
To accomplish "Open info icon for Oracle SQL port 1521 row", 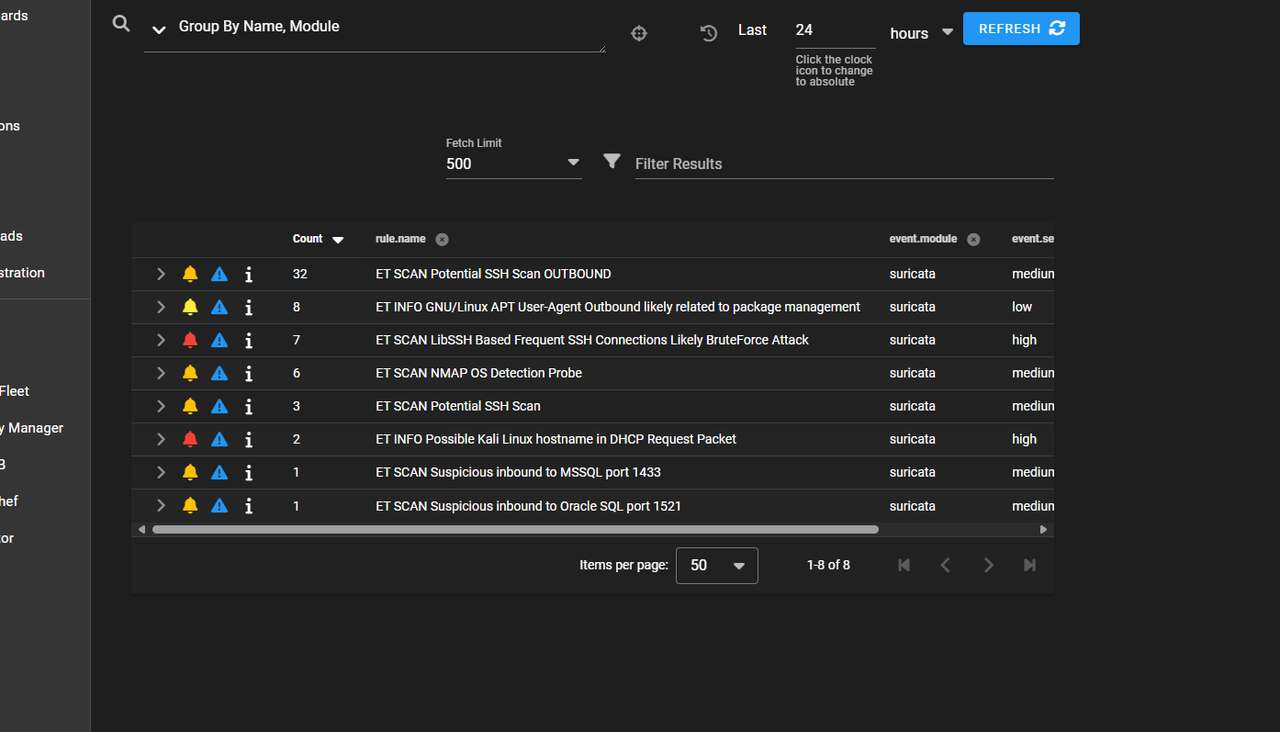I will [249, 506].
